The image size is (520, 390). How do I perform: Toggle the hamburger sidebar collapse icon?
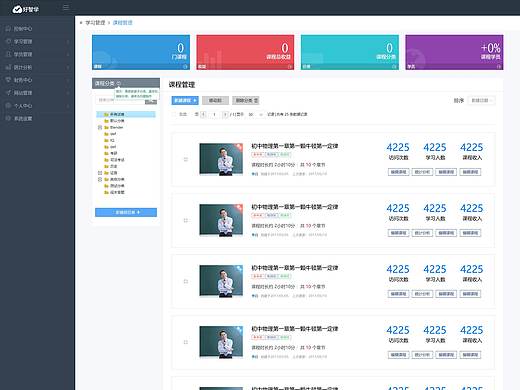(x=66, y=7)
